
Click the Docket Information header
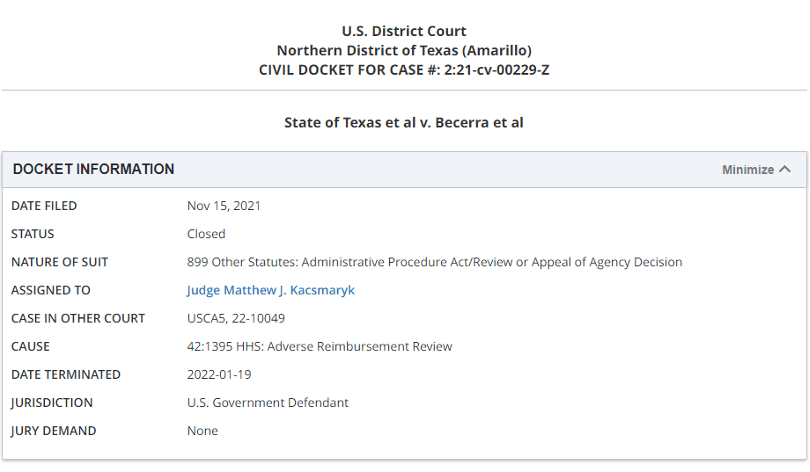pyautogui.click(x=94, y=169)
